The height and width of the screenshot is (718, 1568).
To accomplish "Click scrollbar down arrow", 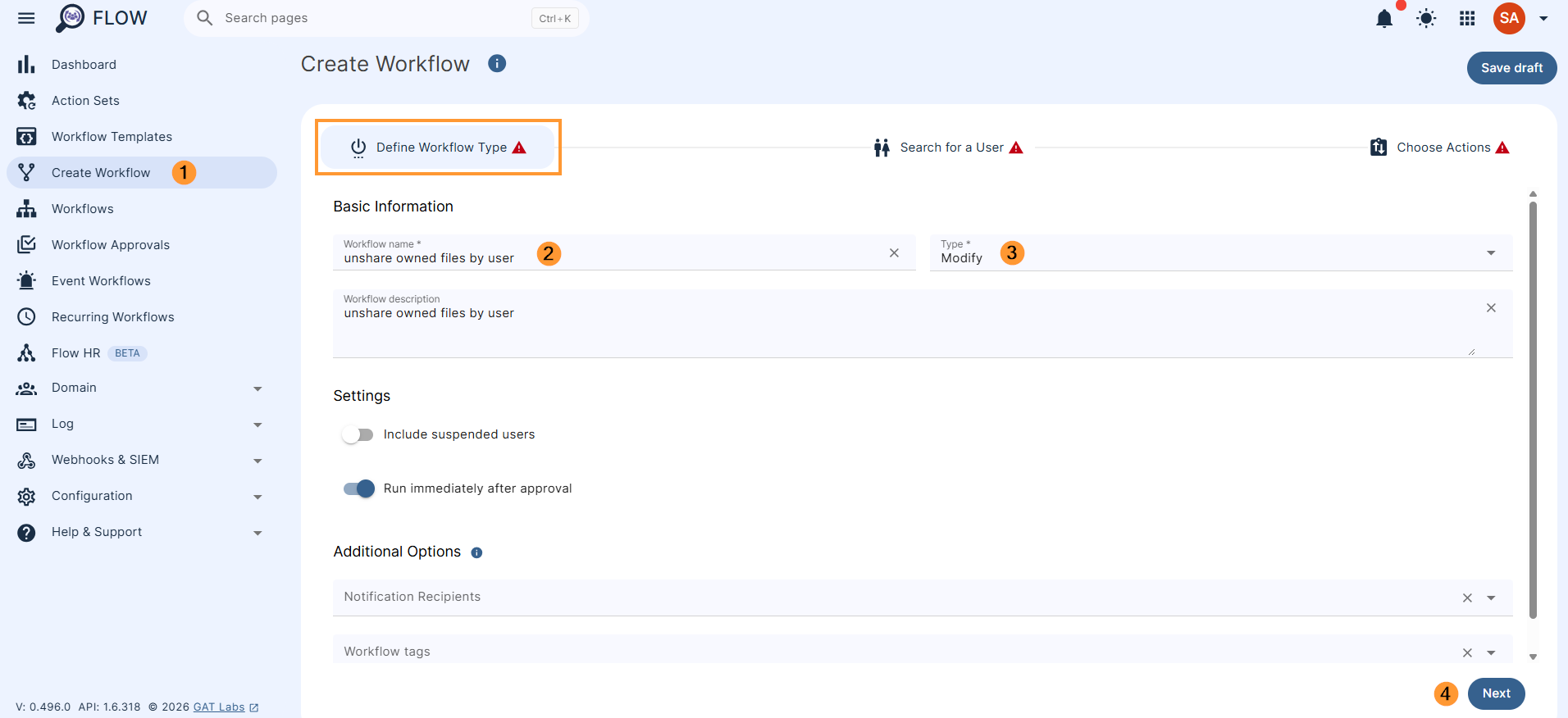I will pos(1533,657).
